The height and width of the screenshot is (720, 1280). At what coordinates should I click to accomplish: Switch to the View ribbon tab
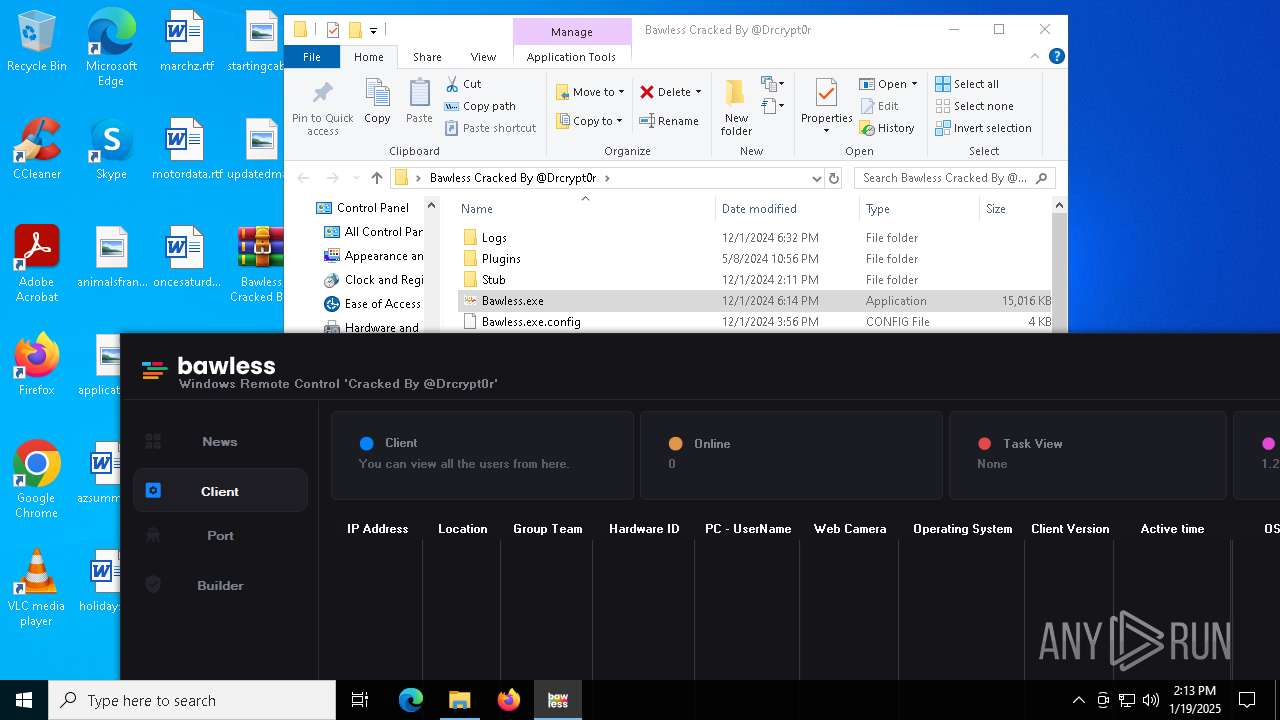click(483, 57)
